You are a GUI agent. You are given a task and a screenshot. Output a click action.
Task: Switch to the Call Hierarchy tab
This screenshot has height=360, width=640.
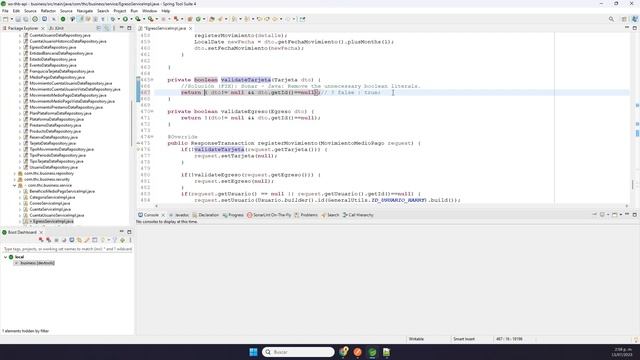[x=358, y=215]
